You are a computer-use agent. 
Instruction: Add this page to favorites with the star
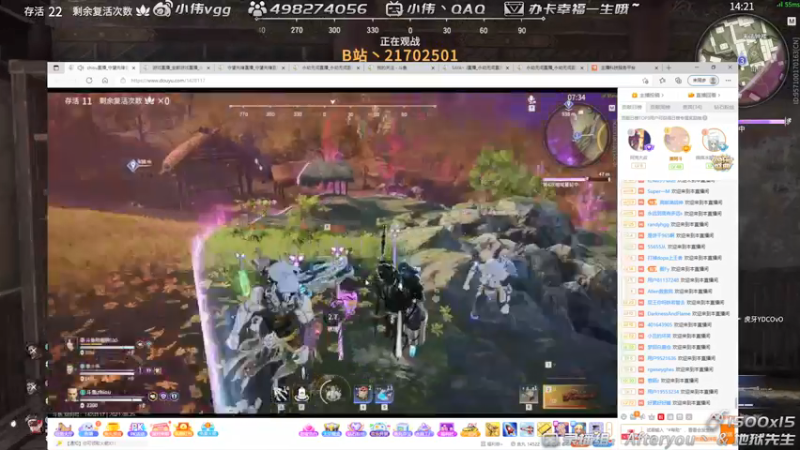point(646,81)
